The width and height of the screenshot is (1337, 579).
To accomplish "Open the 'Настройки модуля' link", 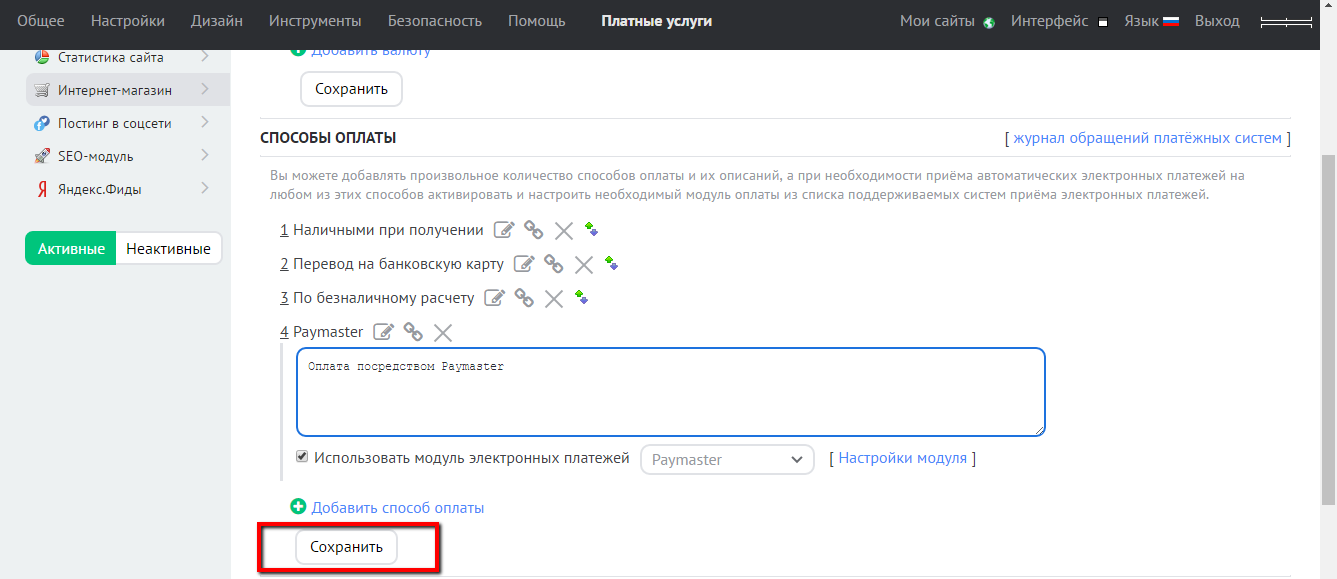I will tap(902, 458).
